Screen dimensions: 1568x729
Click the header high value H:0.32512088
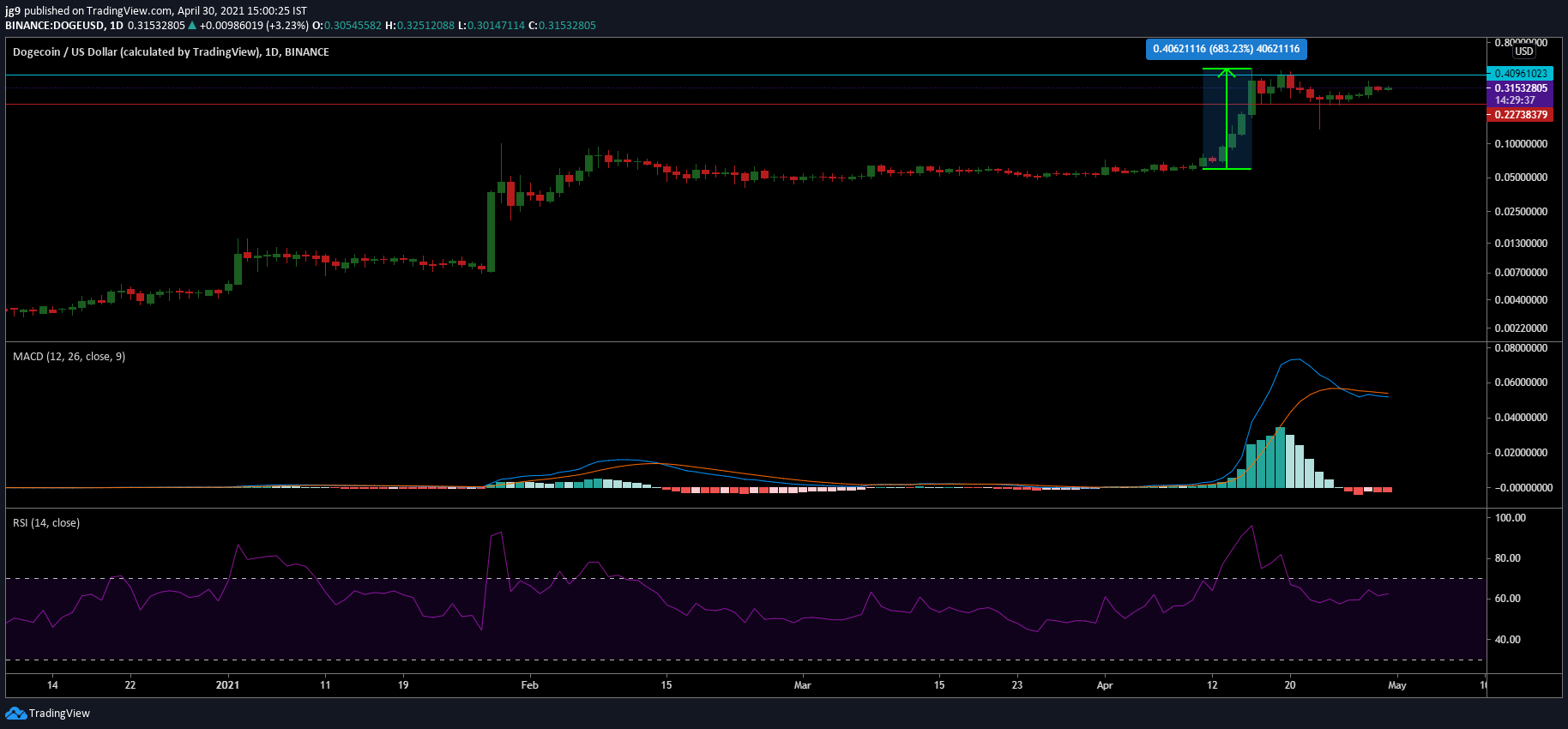tap(420, 25)
